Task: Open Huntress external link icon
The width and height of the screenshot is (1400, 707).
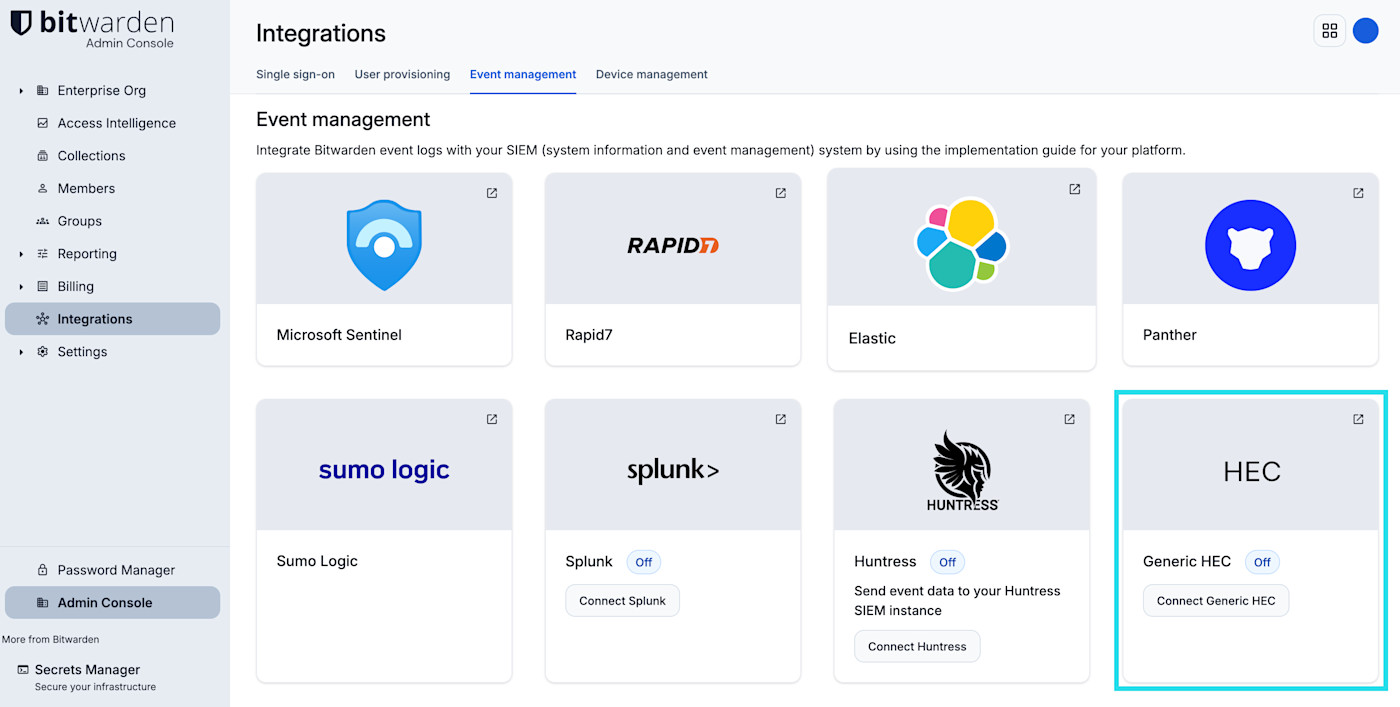Action: (1069, 419)
